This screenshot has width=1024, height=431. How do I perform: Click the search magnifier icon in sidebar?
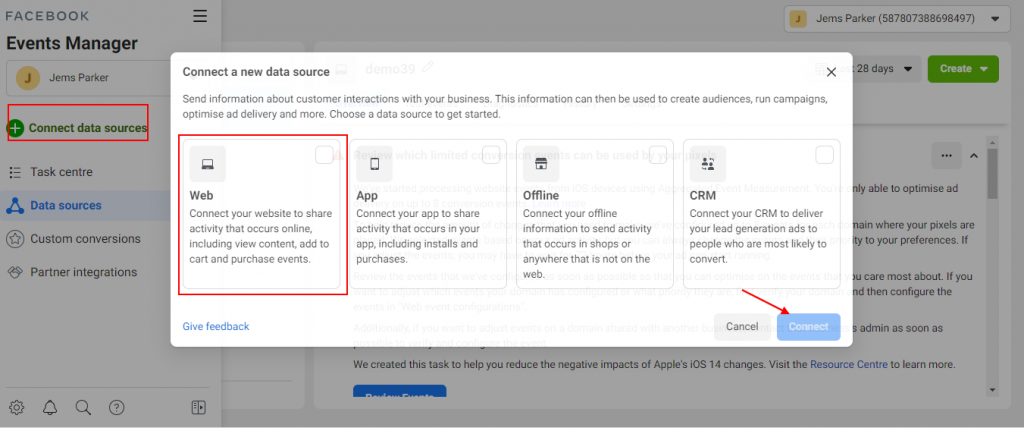pos(83,407)
